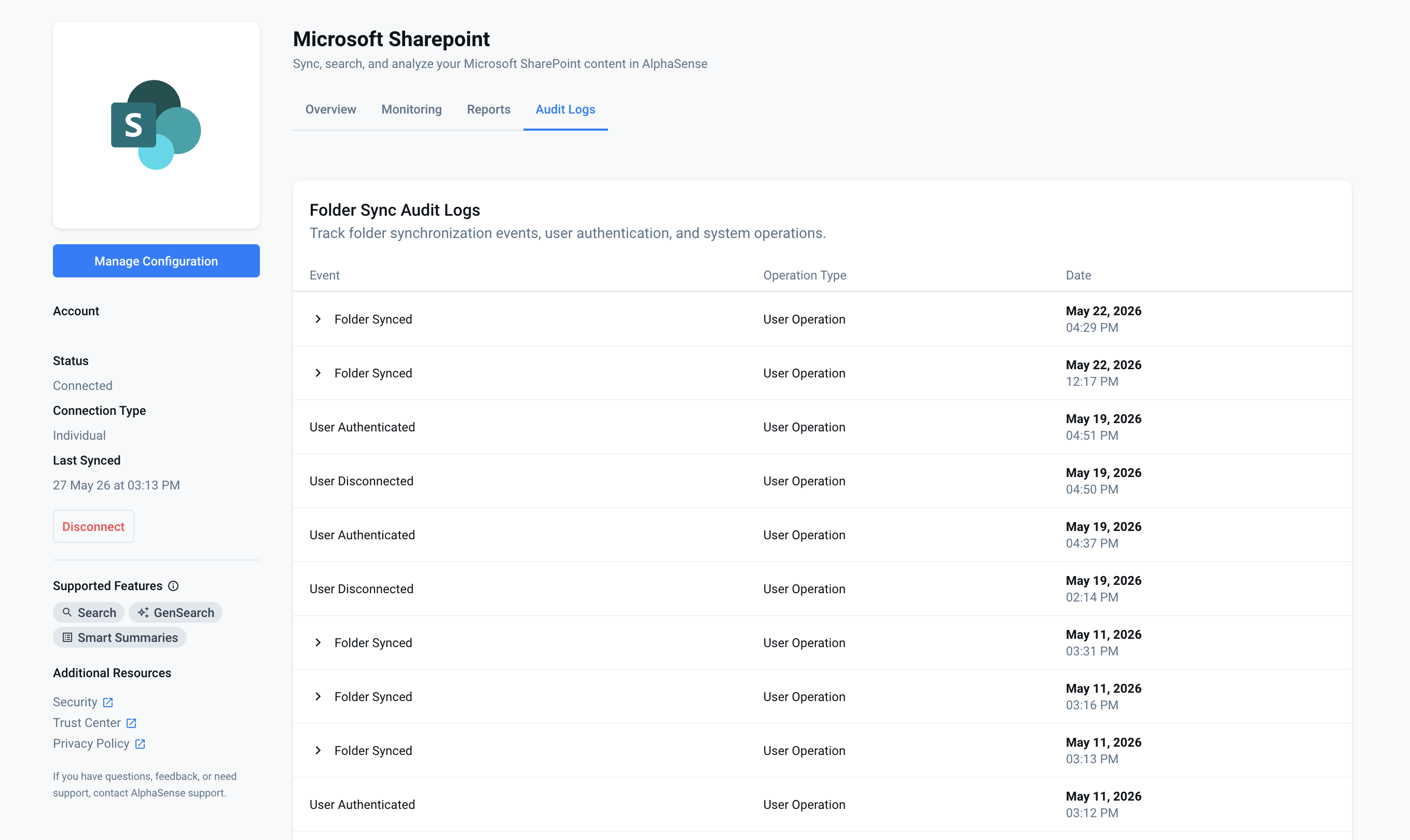Image resolution: width=1410 pixels, height=840 pixels.
Task: Click the Manage Configuration button
Action: [156, 261]
